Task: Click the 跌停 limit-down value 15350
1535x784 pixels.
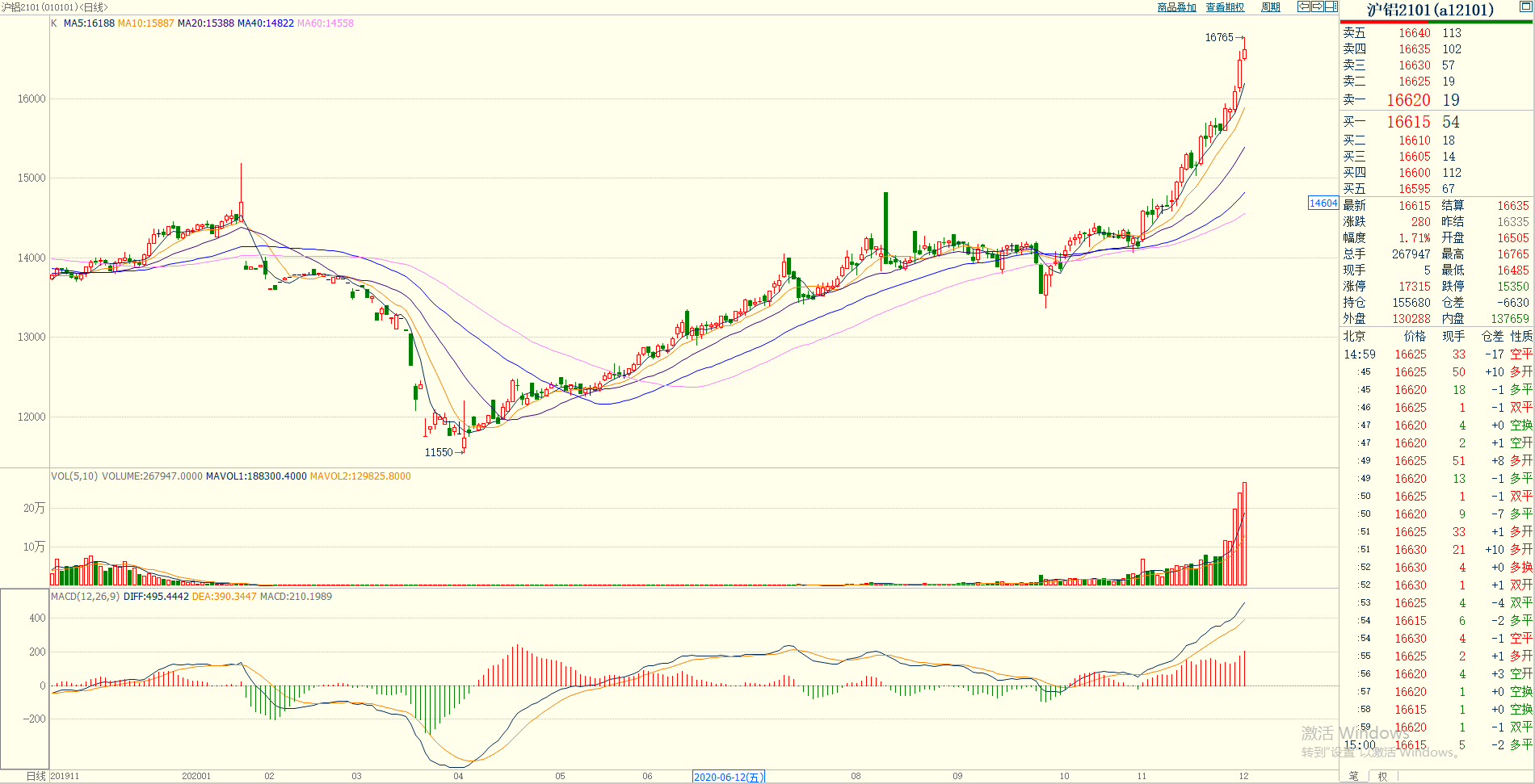Action: point(1512,287)
